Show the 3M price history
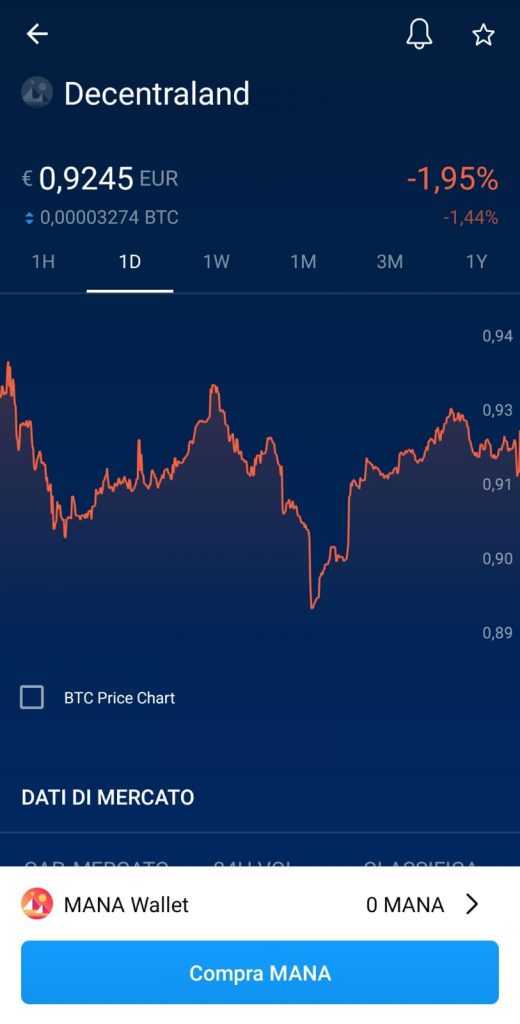Viewport: 520px width, 1024px height. tap(389, 262)
